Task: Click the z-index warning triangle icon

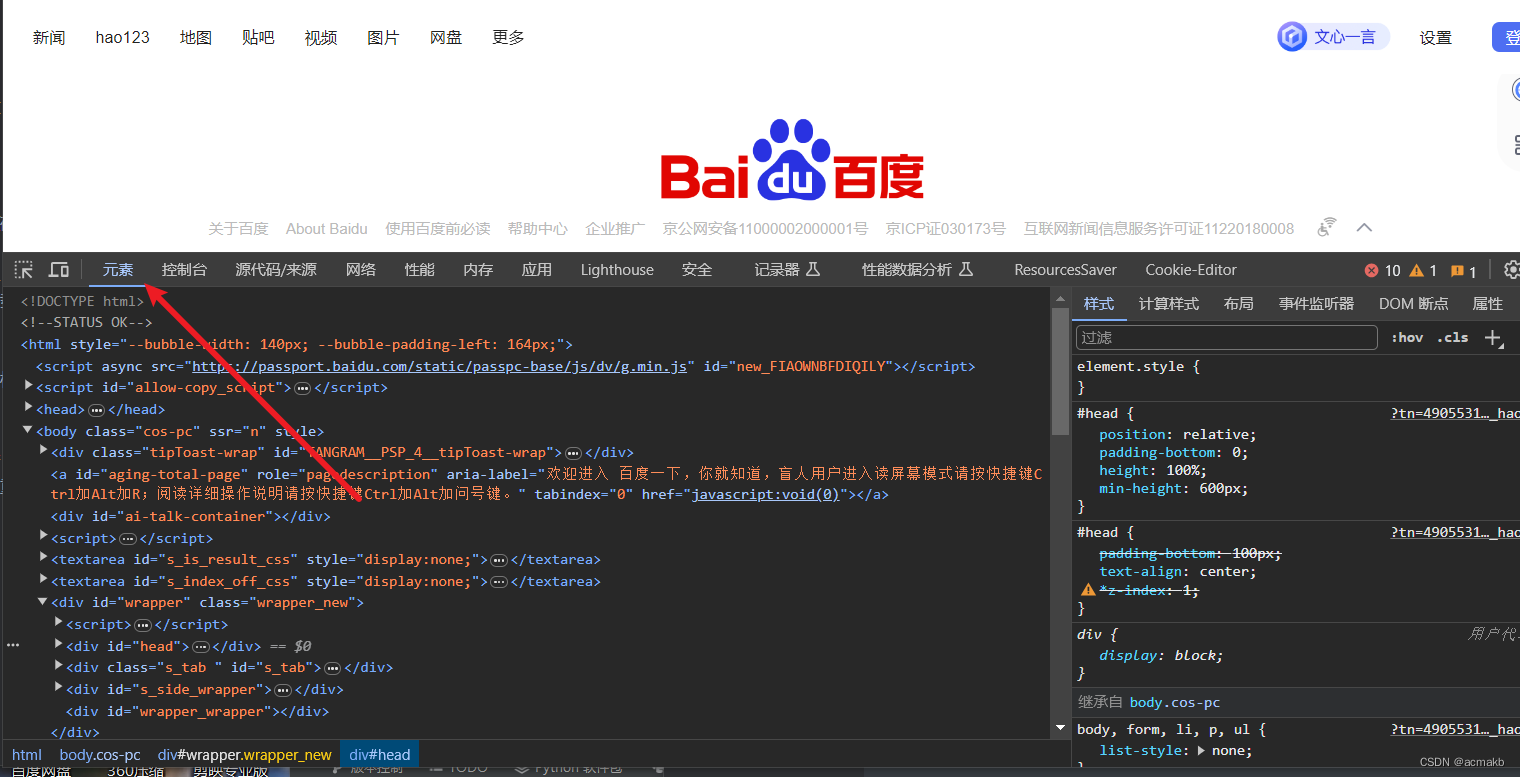Action: (1088, 590)
